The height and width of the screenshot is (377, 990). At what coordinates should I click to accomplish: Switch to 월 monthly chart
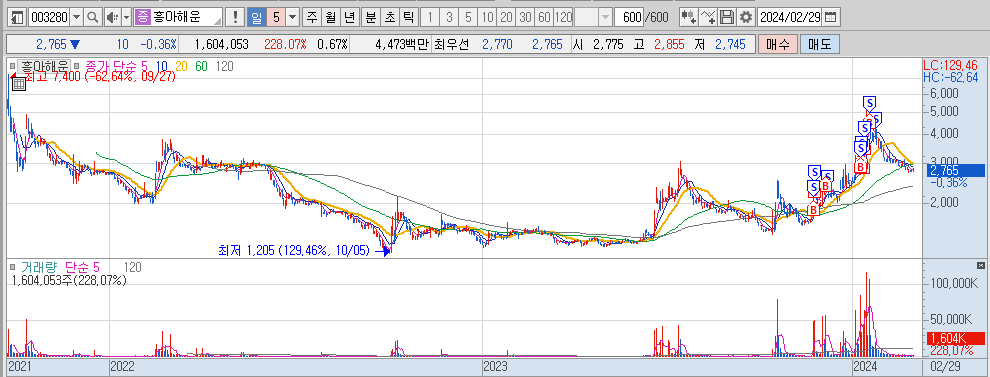[331, 17]
